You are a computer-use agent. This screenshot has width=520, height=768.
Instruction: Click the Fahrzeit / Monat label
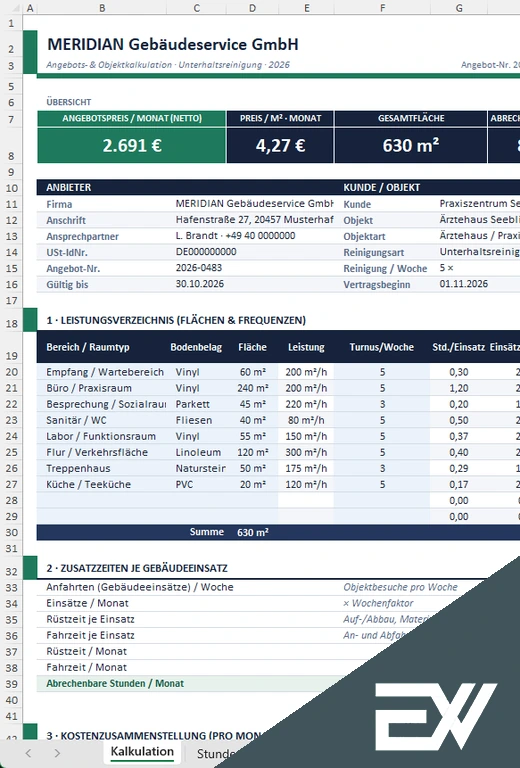click(87, 667)
